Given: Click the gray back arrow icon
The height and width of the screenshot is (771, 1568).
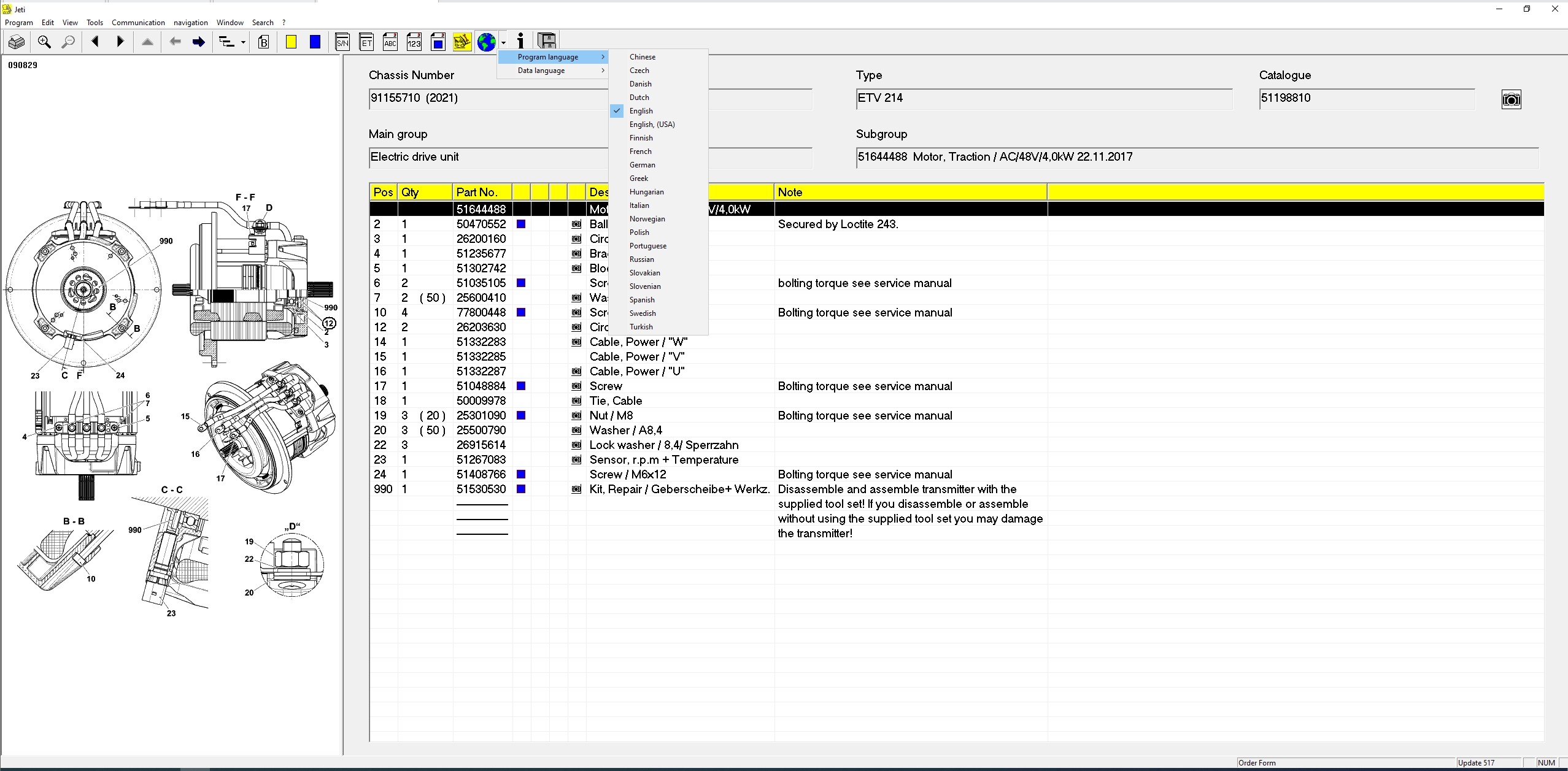Looking at the screenshot, I should [x=175, y=42].
